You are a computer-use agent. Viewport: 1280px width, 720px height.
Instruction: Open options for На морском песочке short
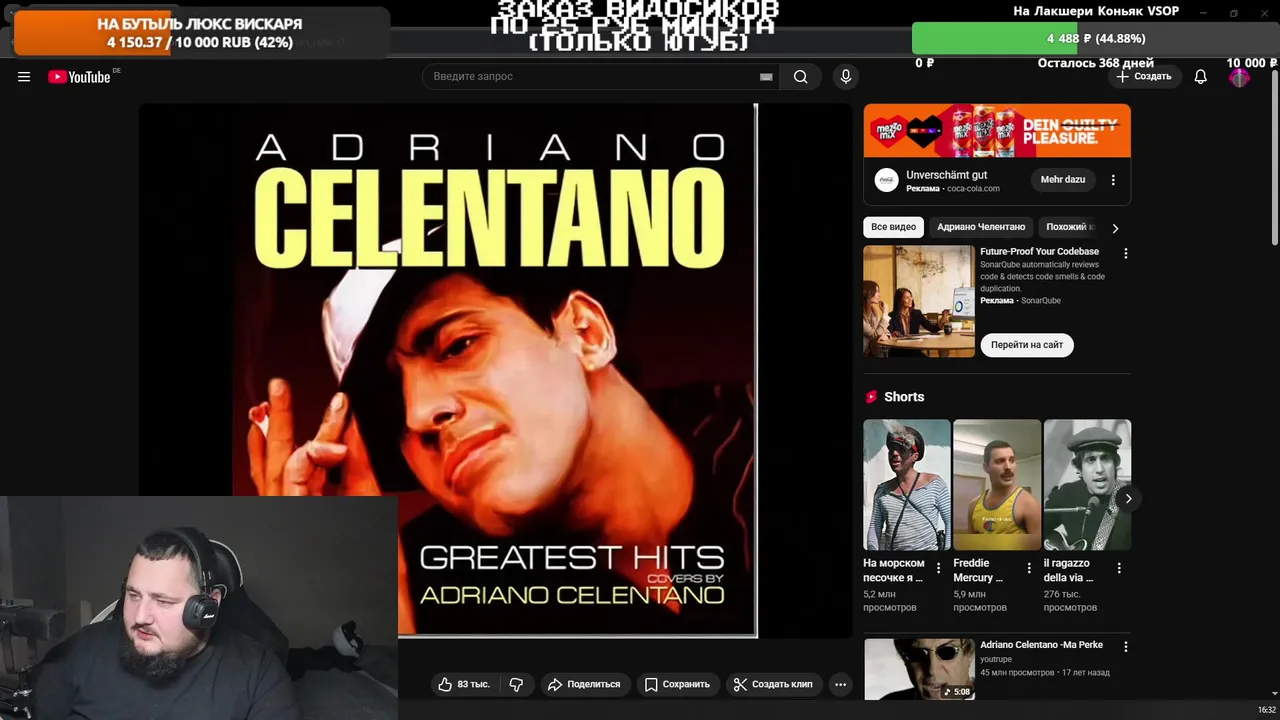pyautogui.click(x=938, y=568)
